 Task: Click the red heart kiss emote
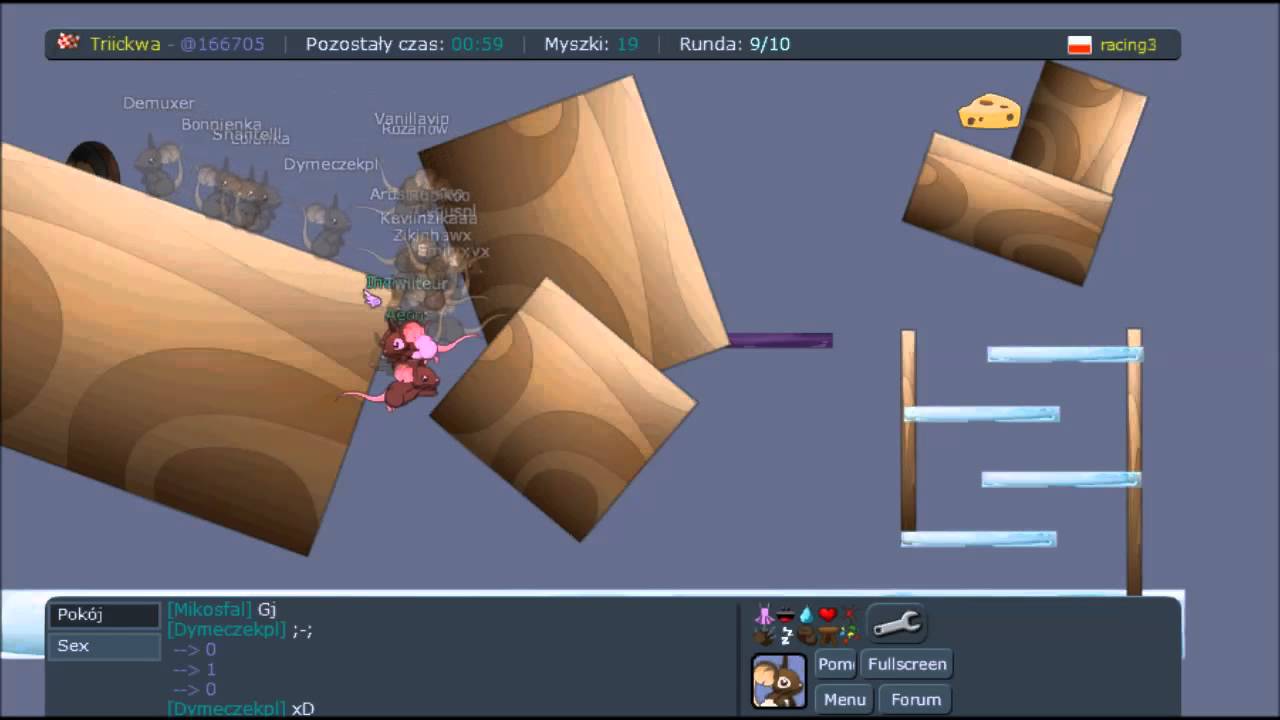pyautogui.click(x=828, y=614)
